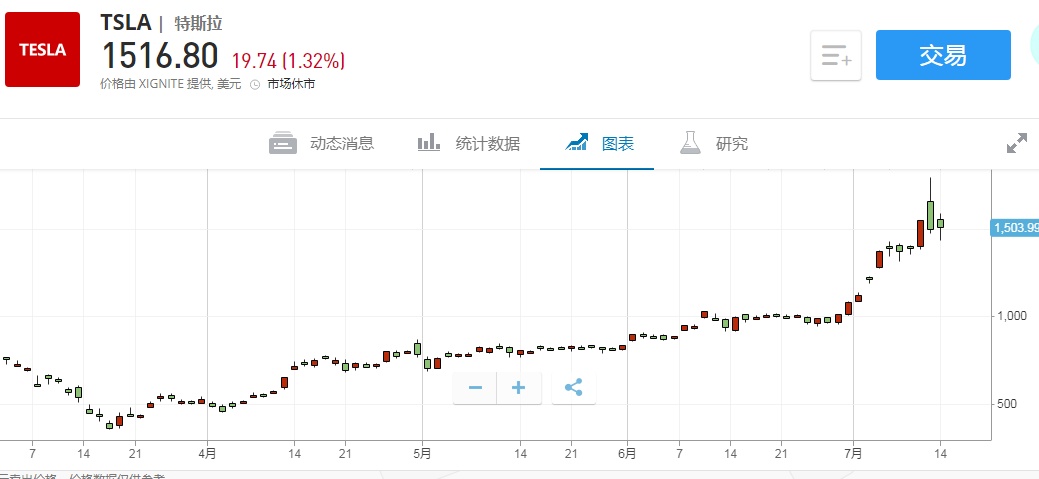Click the 5月 label on the time axis
The width and height of the screenshot is (1039, 479).
pos(422,454)
